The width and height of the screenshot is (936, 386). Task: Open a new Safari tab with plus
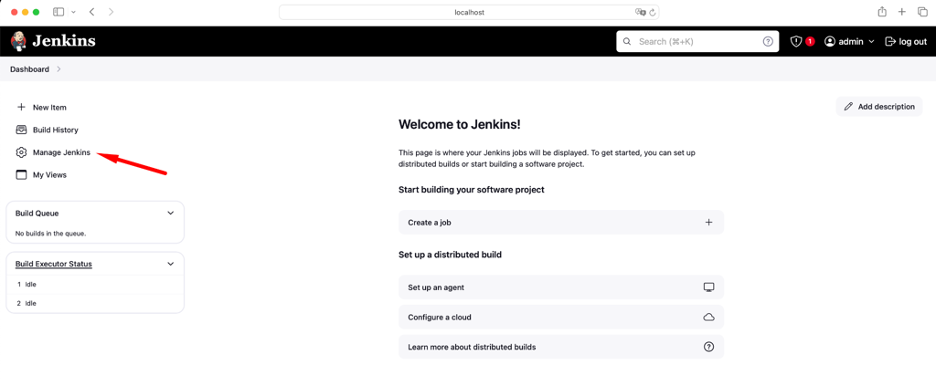pos(902,11)
